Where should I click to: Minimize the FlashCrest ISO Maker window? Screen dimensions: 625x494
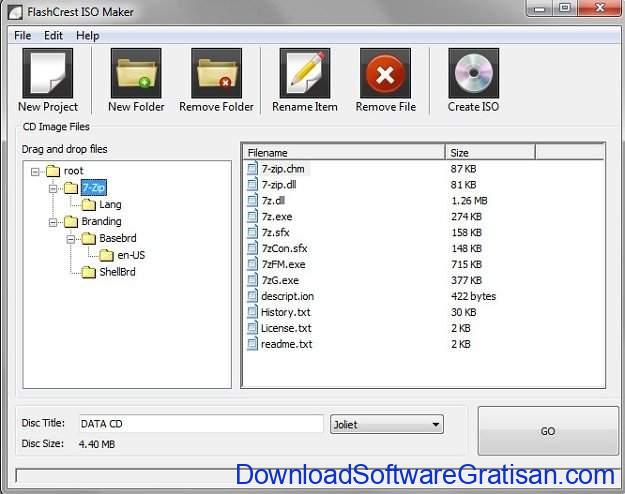(539, 8)
